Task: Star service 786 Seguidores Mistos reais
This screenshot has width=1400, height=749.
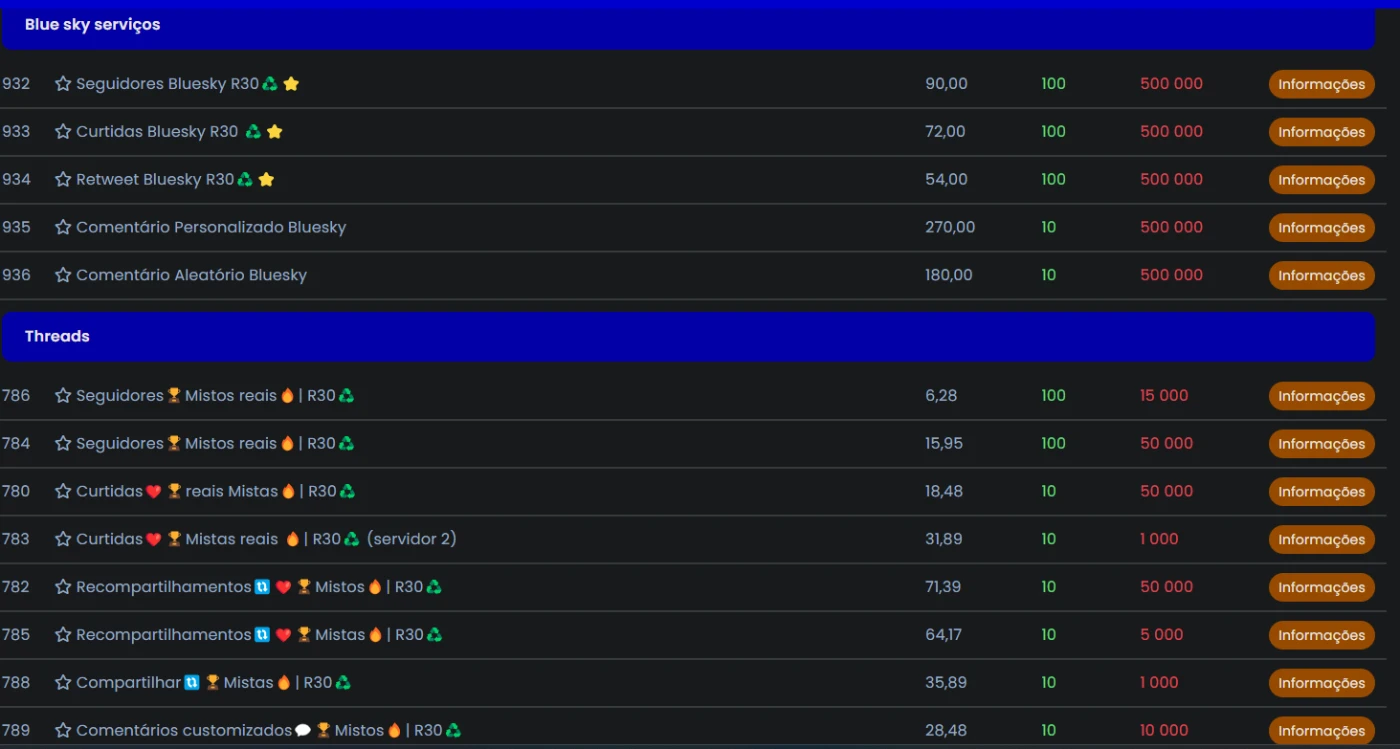Action: (x=63, y=396)
